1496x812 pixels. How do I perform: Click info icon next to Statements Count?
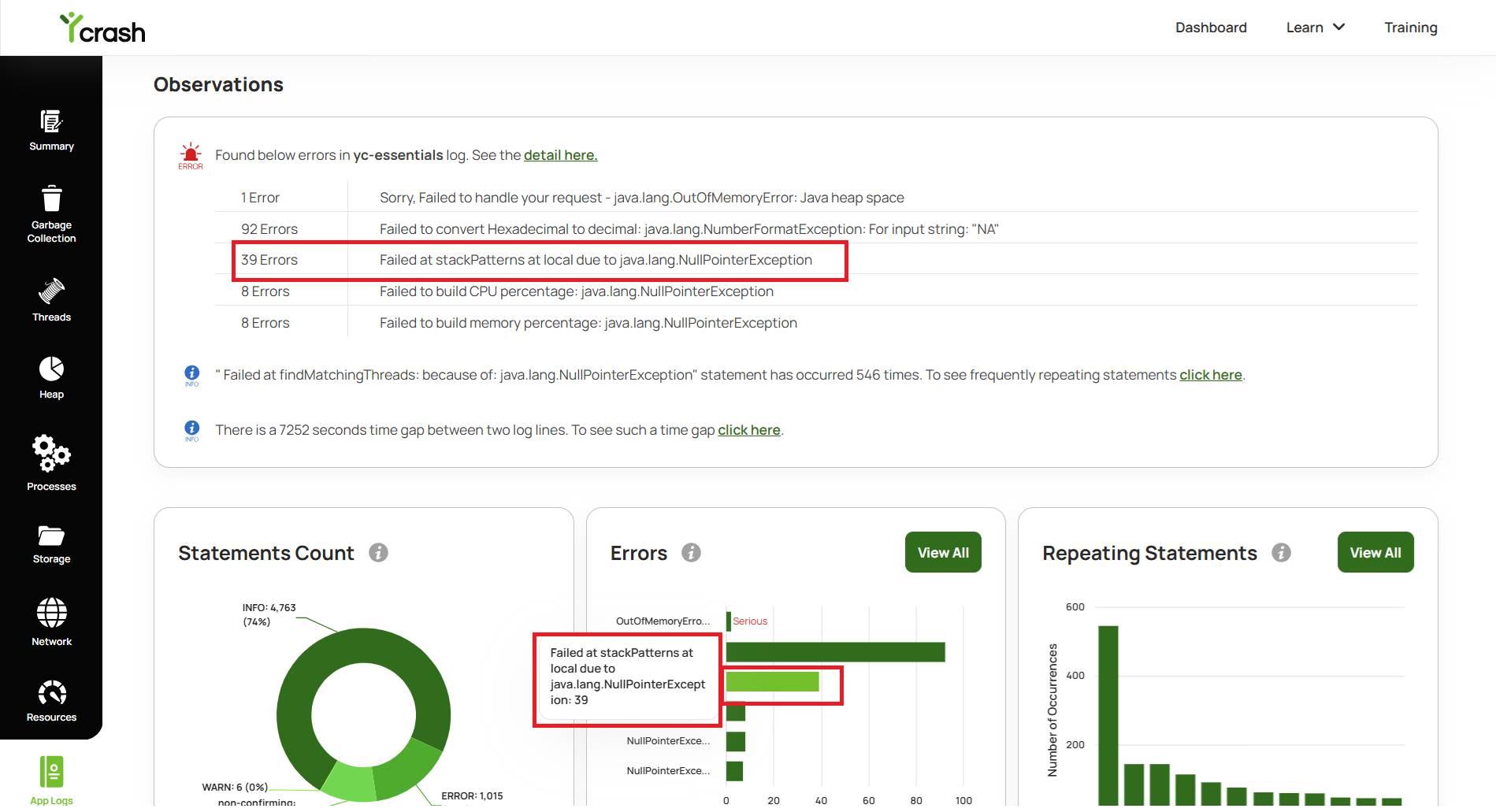click(378, 553)
